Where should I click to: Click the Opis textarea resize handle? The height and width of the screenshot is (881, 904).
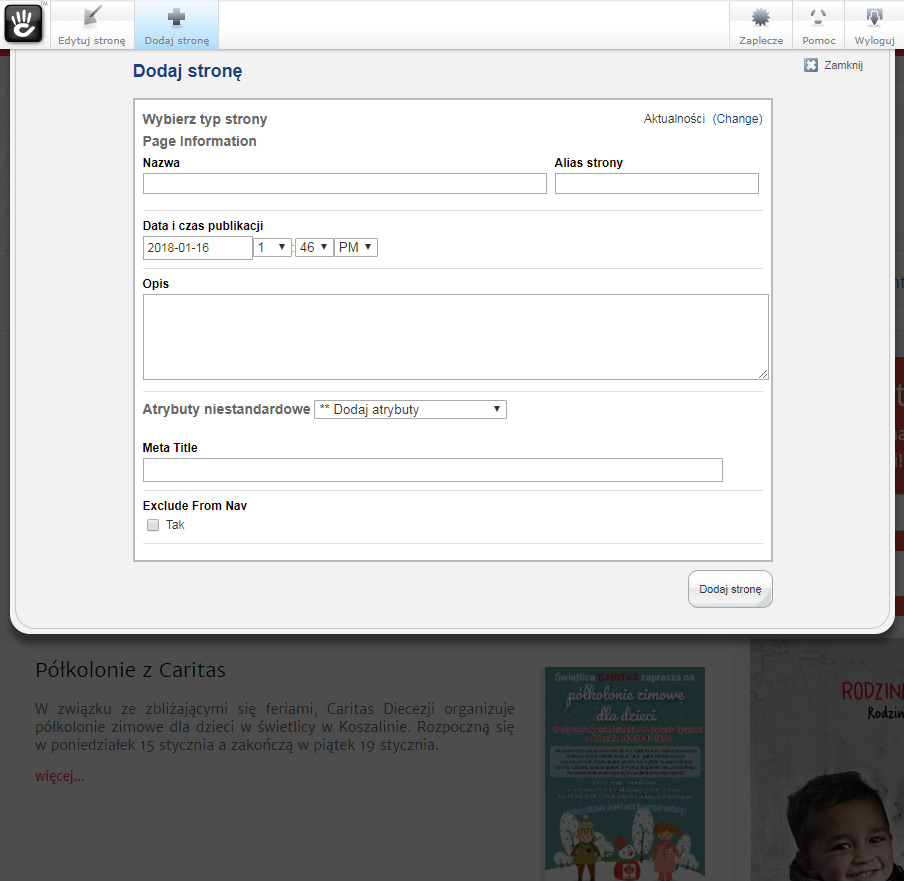point(763,374)
